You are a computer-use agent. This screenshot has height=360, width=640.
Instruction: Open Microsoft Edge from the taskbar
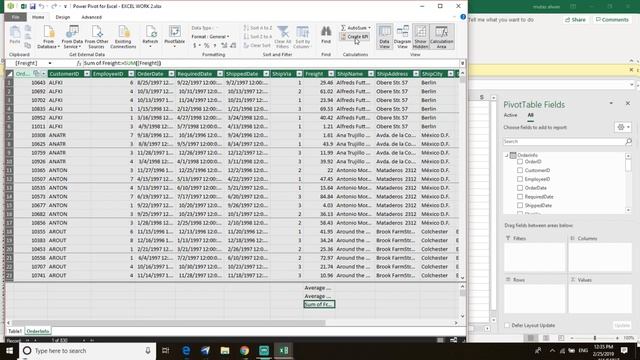click(186, 351)
